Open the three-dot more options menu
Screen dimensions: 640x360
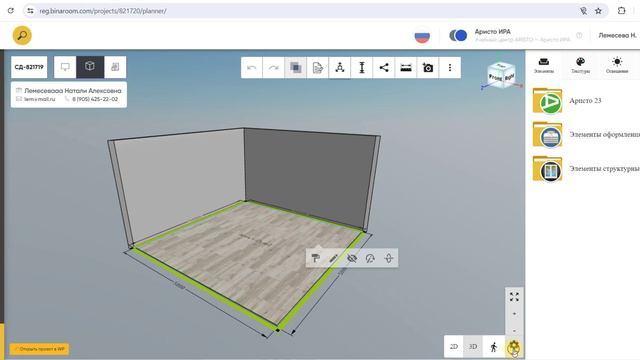click(x=450, y=68)
